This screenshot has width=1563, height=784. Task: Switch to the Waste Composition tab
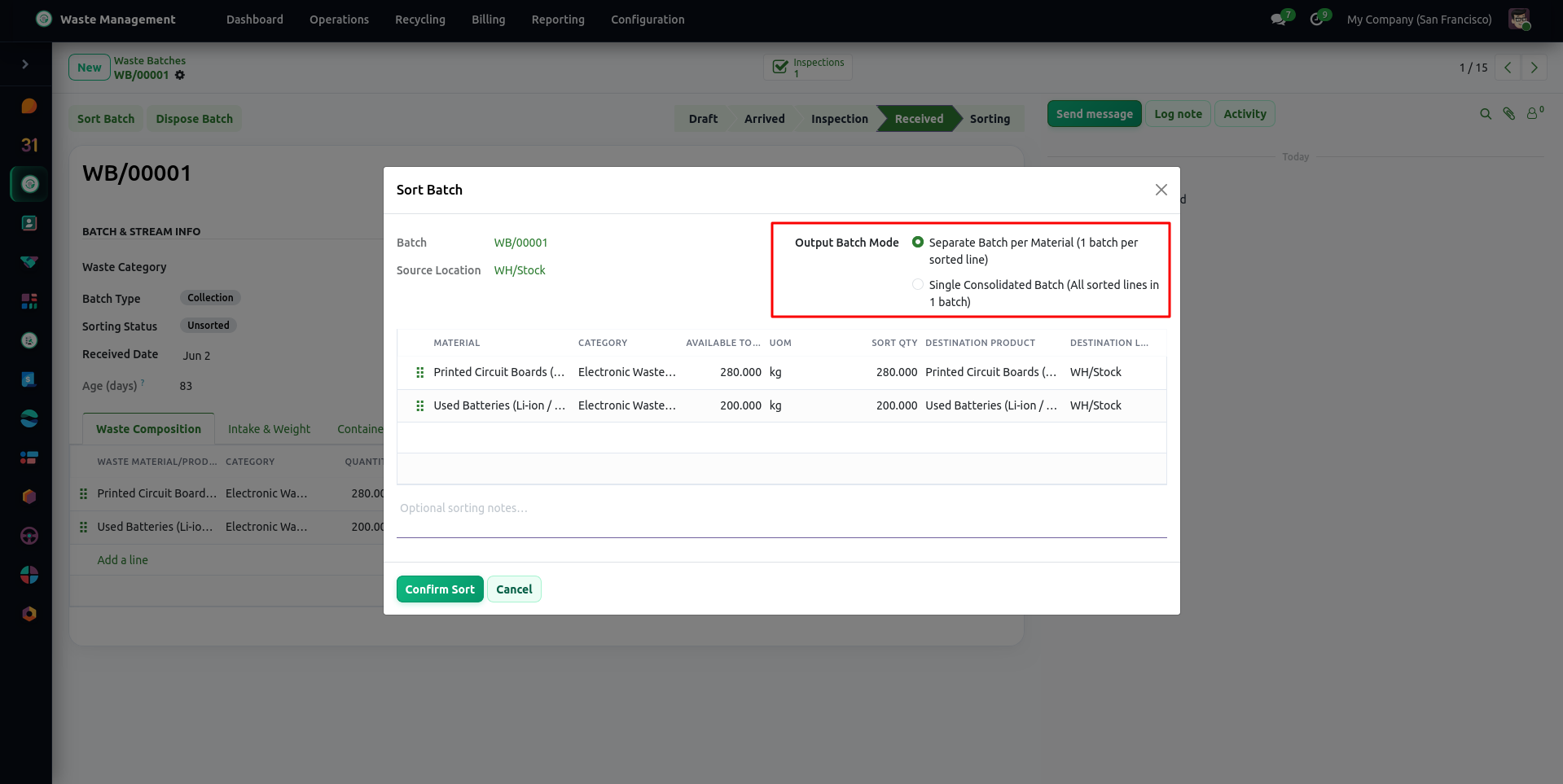click(x=148, y=429)
